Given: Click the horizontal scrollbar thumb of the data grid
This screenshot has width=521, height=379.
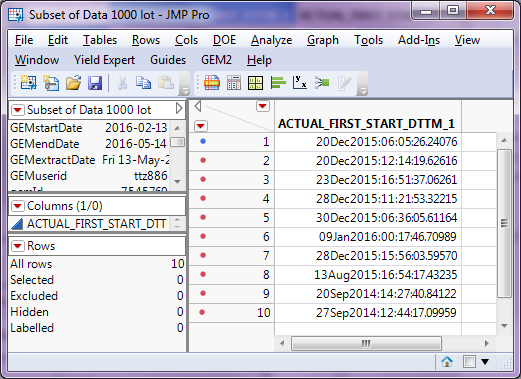Looking at the screenshot, I should 366,343.
